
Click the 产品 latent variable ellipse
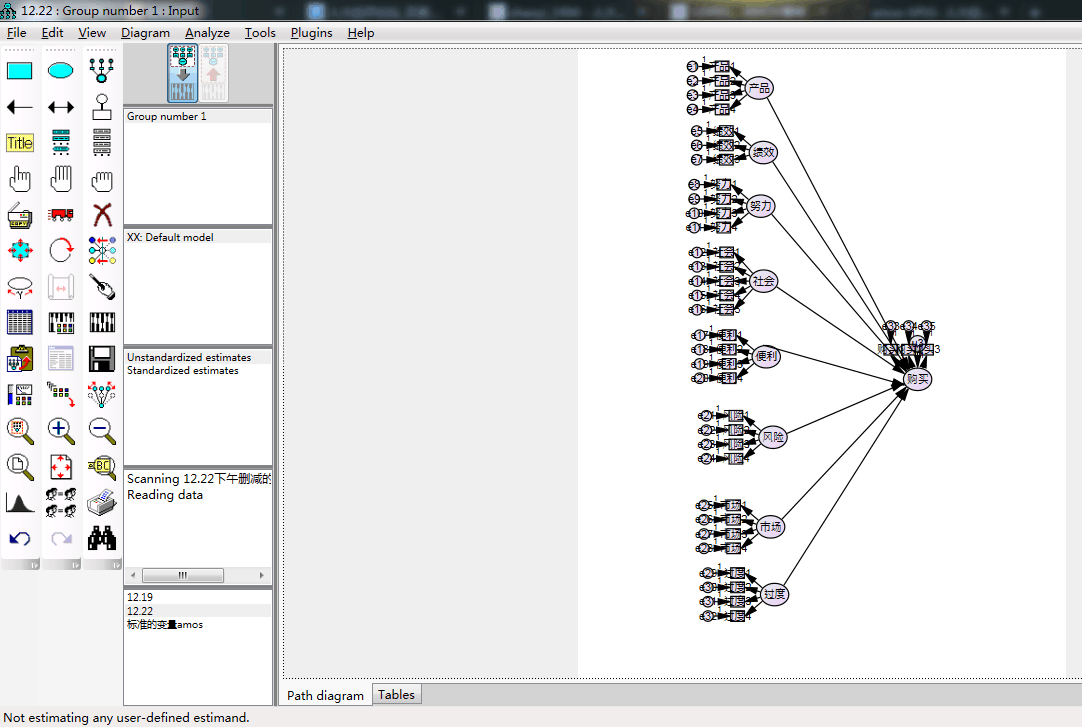click(x=759, y=88)
